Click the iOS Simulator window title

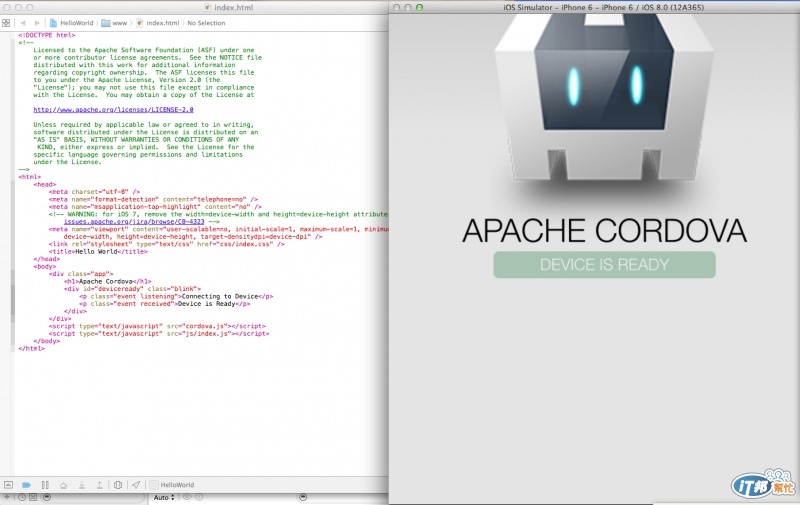pyautogui.click(x=604, y=8)
